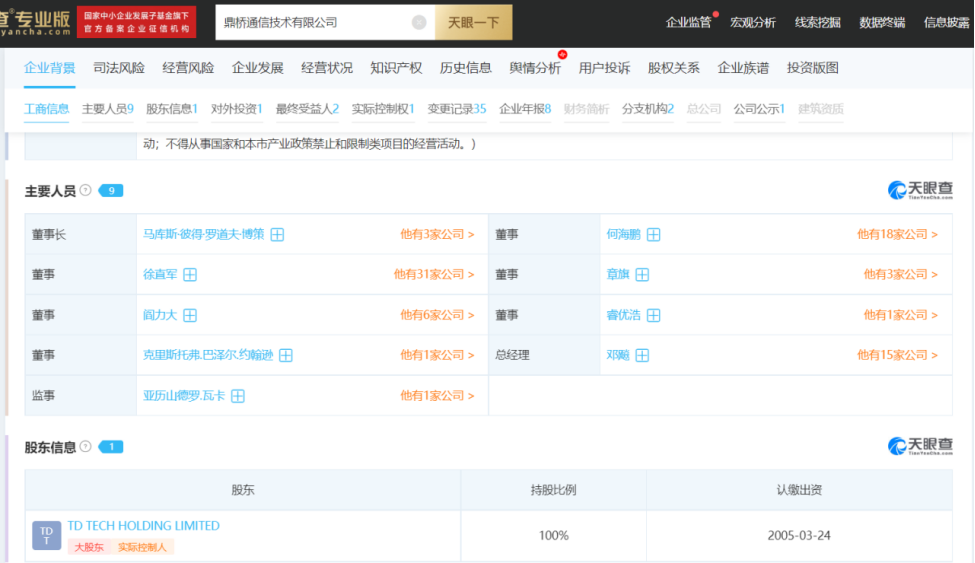
Task: Expand plus icon beside 亚历山德罗.瓦卡
Action: click(238, 396)
